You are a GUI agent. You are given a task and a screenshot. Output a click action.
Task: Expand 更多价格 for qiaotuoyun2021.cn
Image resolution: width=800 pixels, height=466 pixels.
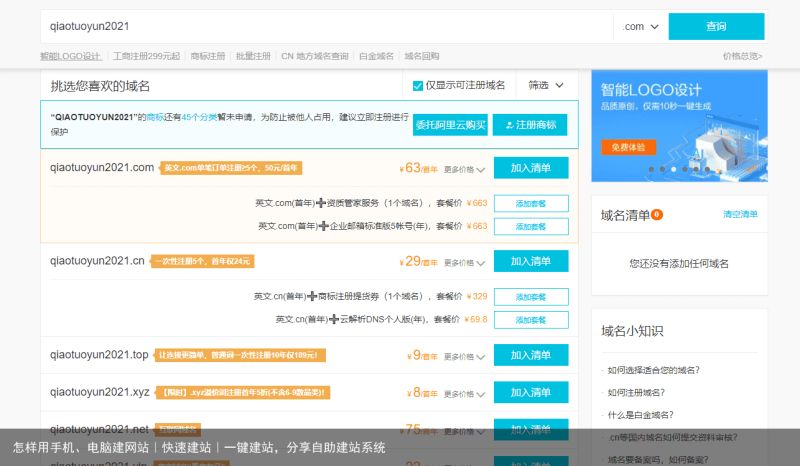[x=464, y=263]
